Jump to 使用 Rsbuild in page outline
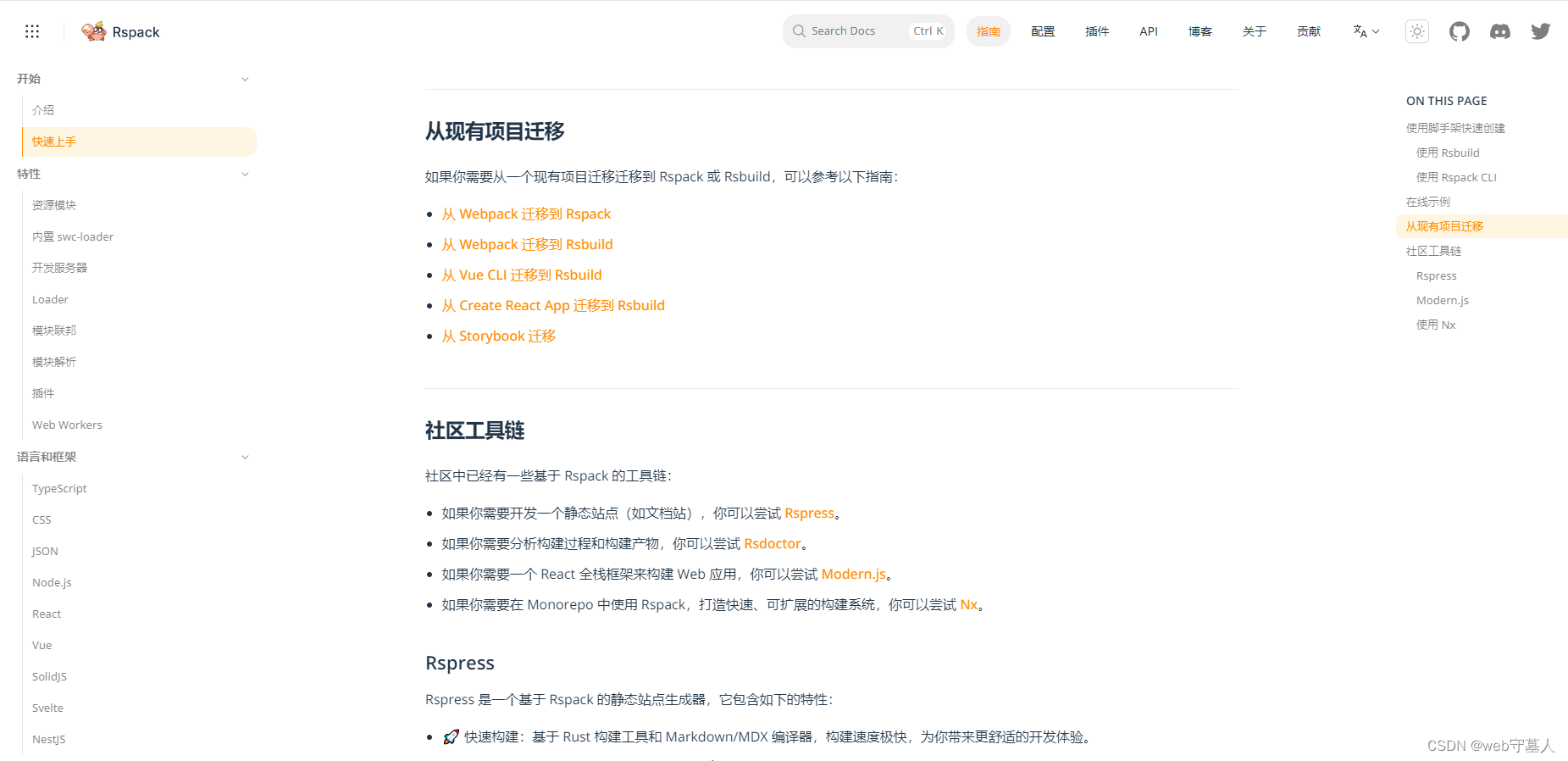1568x761 pixels. click(1448, 153)
